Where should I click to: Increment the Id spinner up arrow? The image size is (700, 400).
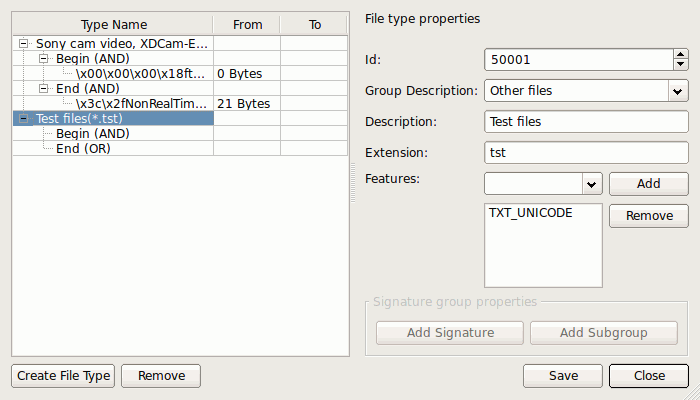click(680, 54)
